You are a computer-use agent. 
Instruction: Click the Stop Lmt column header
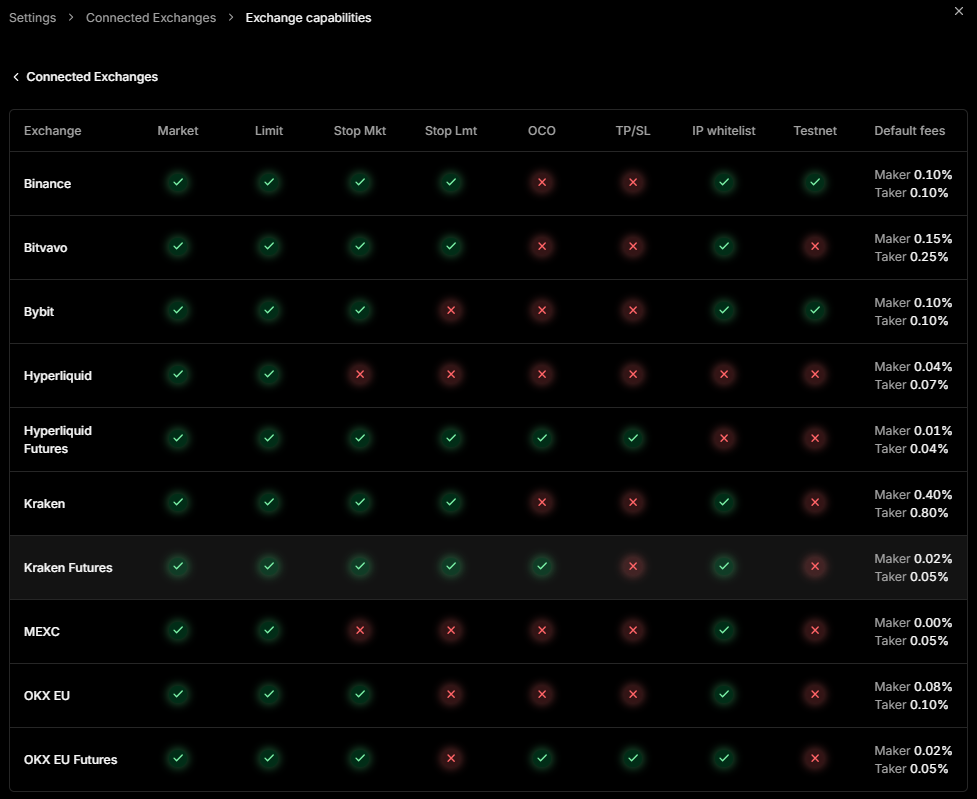pyautogui.click(x=450, y=131)
